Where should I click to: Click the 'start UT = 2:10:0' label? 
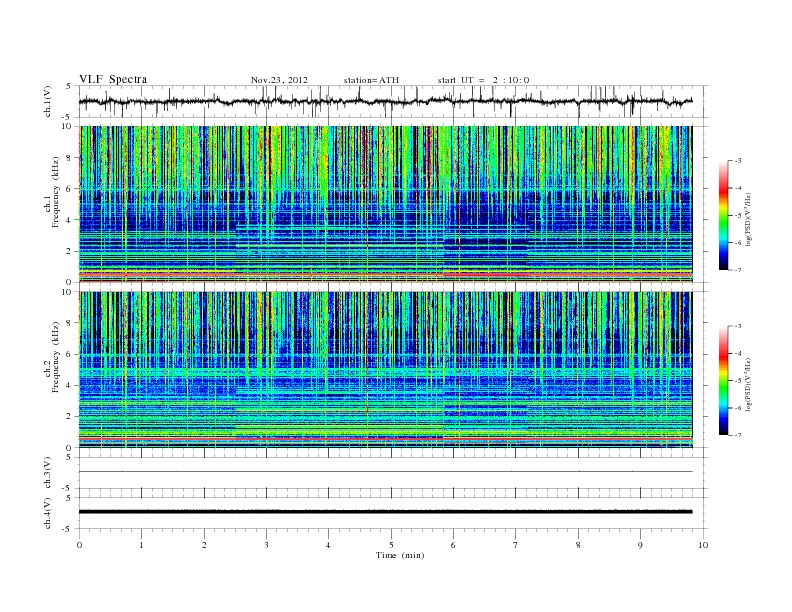point(483,80)
